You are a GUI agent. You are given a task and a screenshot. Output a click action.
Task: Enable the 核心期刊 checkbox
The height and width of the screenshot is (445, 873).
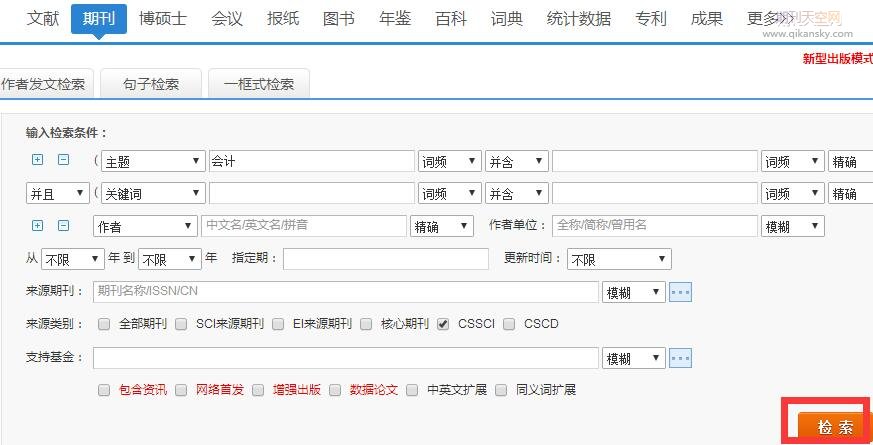pos(366,324)
